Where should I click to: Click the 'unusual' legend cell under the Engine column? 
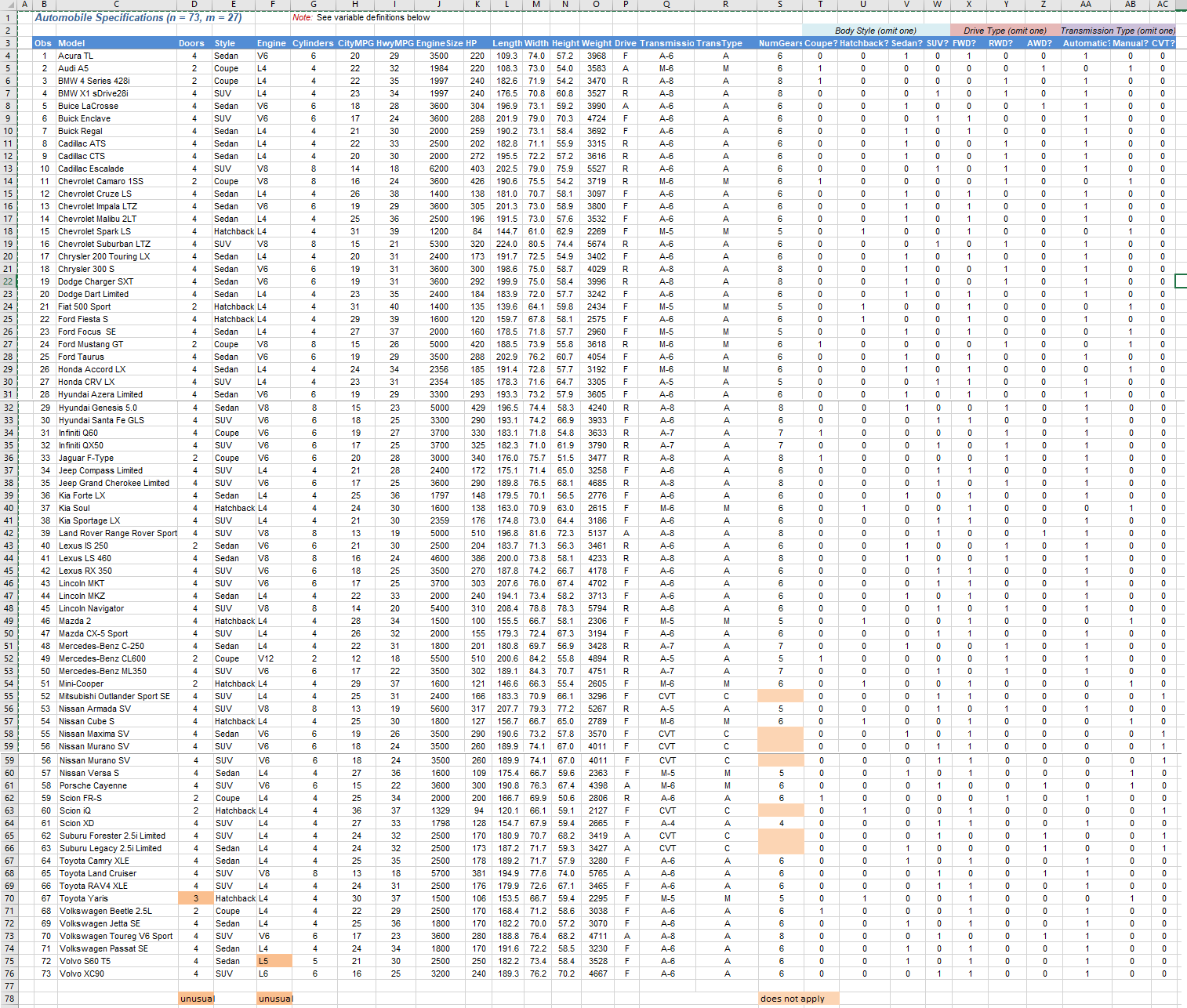274,999
